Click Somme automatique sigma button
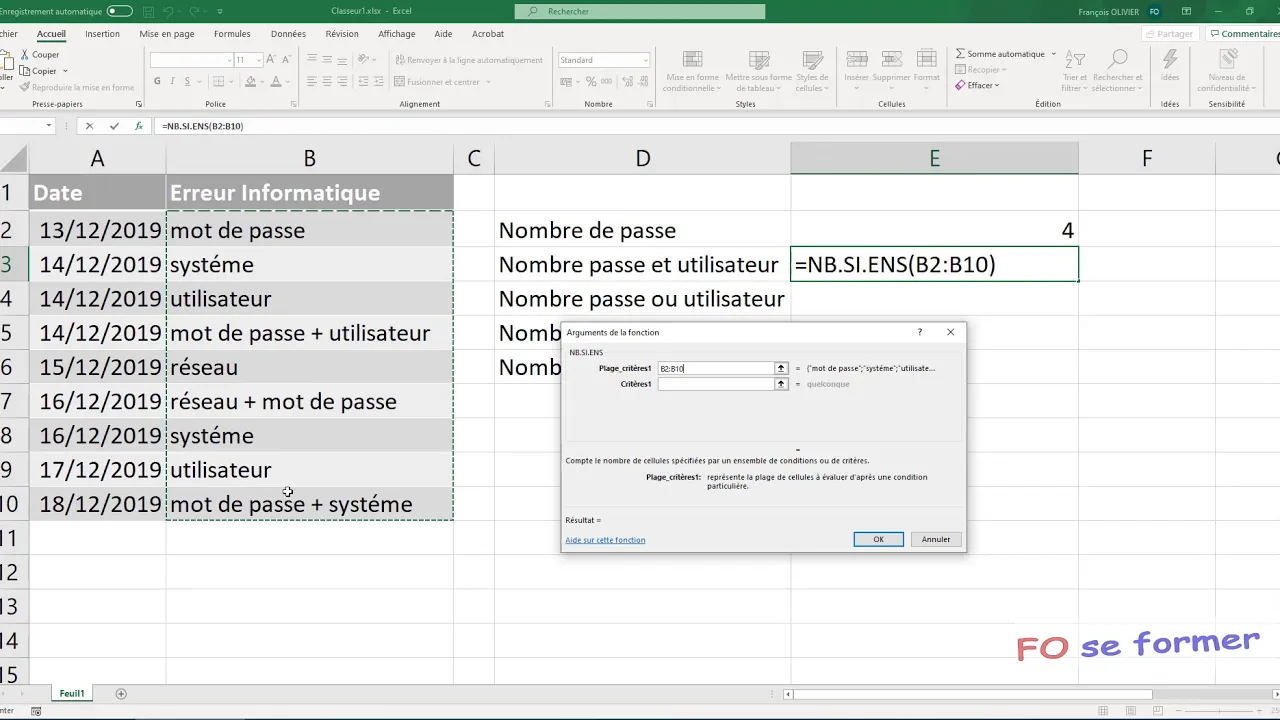This screenshot has width=1280, height=720. pos(1000,54)
